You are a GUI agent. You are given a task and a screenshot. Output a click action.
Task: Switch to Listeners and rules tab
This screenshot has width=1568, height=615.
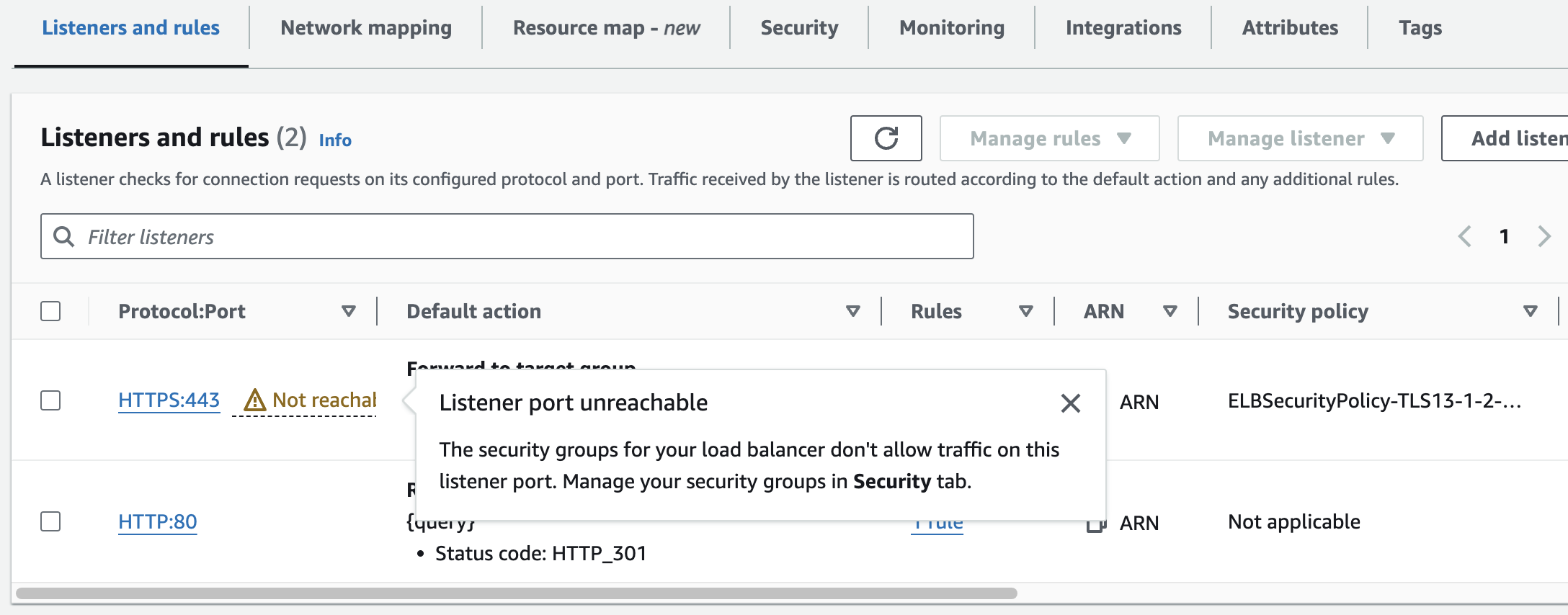coord(130,28)
